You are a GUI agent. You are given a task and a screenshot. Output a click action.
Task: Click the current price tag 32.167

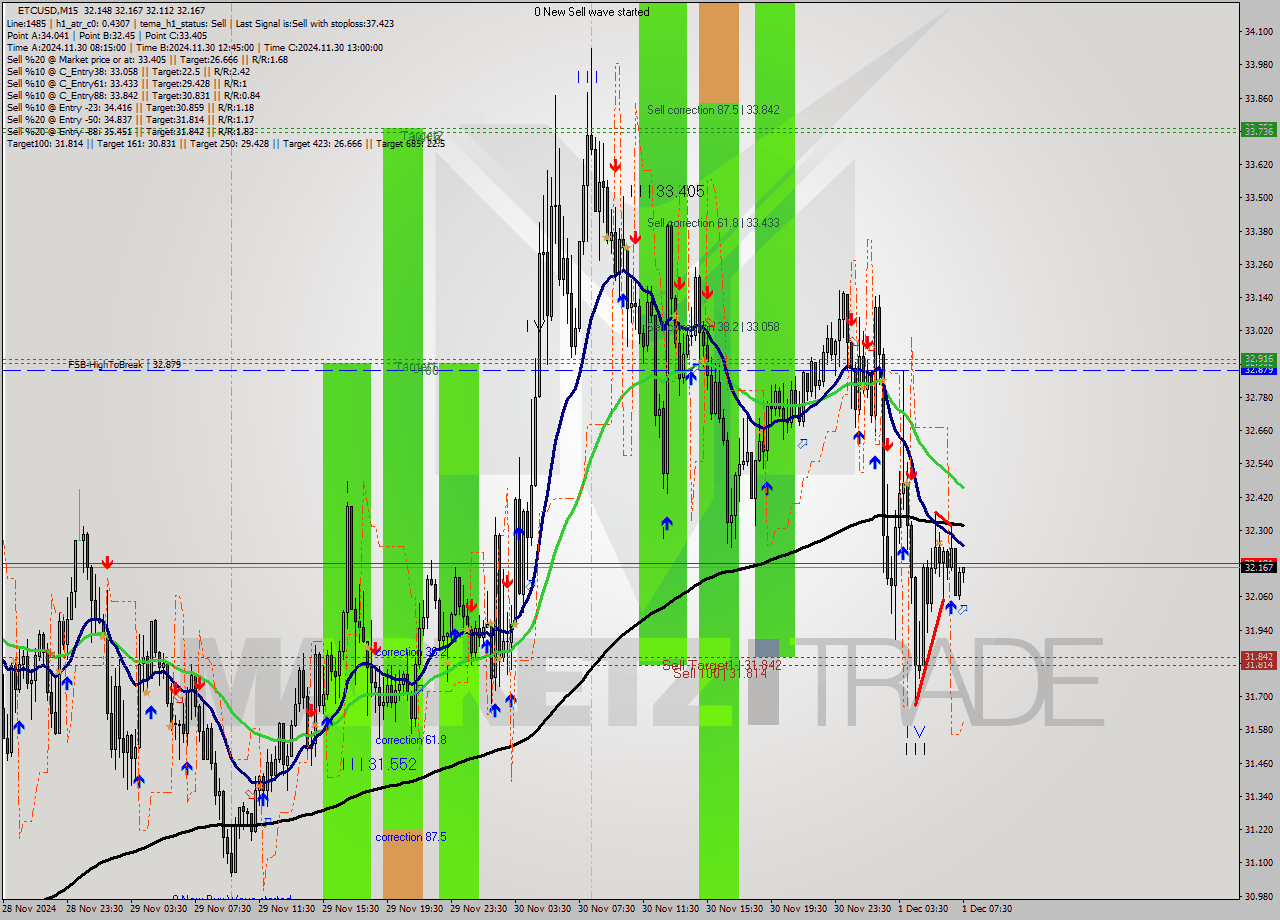1258,567
